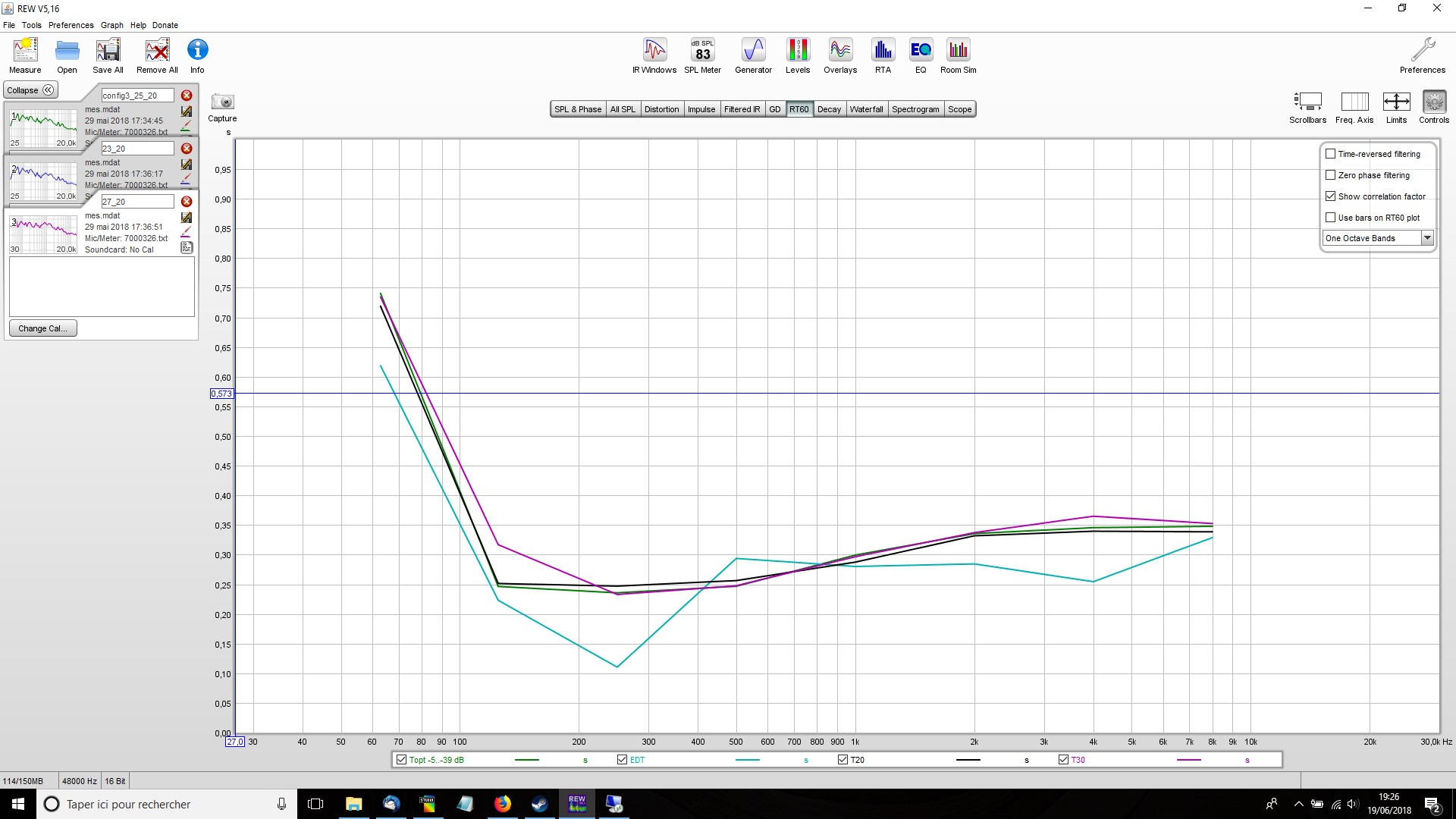Screen dimensions: 1456x819
Task: Toggle the Freq. Axis mode
Action: [1354, 108]
